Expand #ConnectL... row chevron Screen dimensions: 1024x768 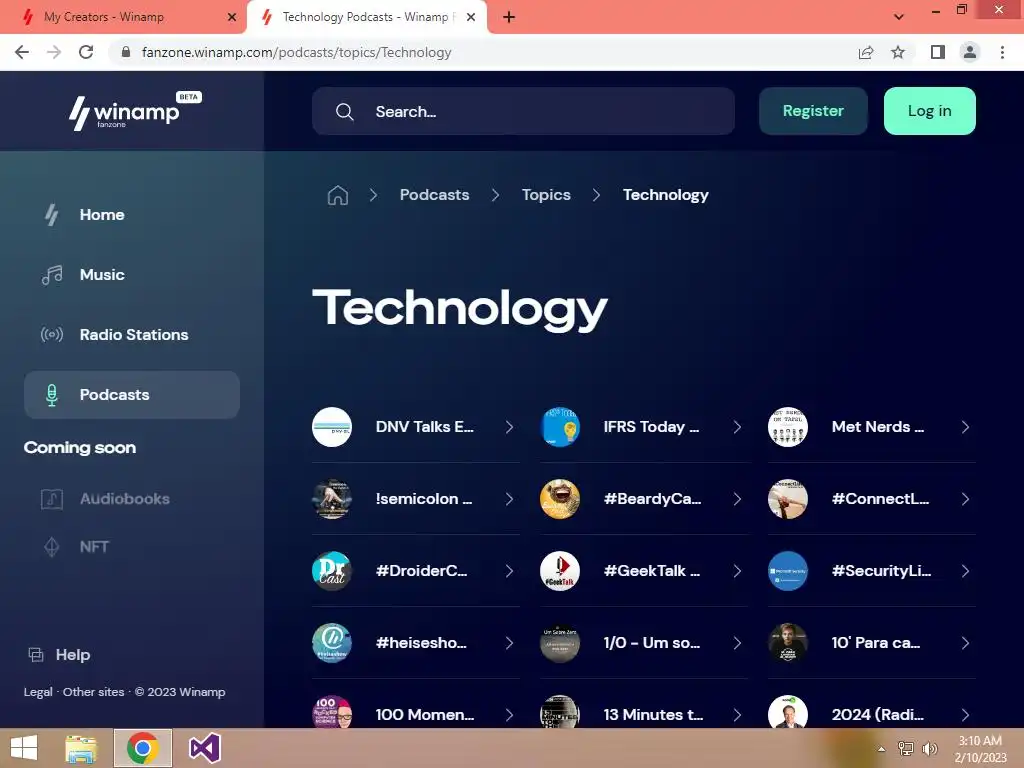(965, 499)
